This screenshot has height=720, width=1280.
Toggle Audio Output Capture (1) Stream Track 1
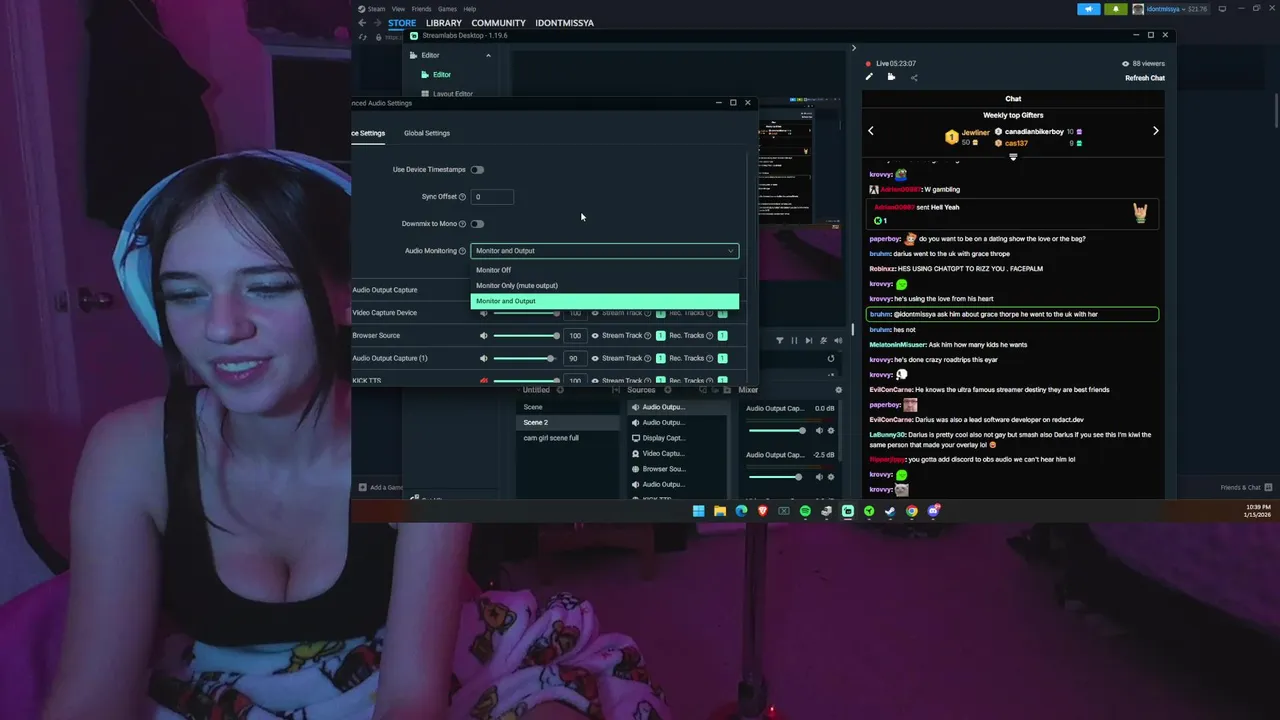[660, 358]
